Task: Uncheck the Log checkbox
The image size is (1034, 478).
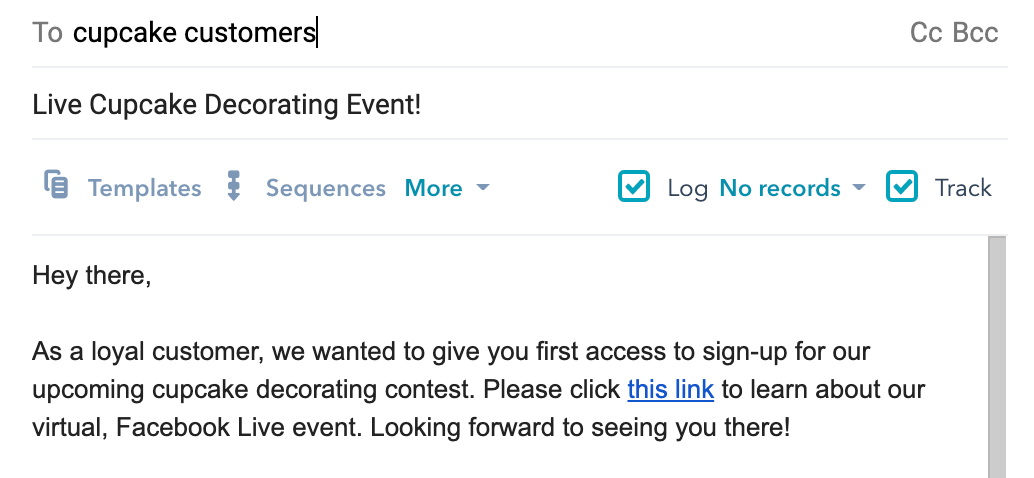Action: coord(635,187)
